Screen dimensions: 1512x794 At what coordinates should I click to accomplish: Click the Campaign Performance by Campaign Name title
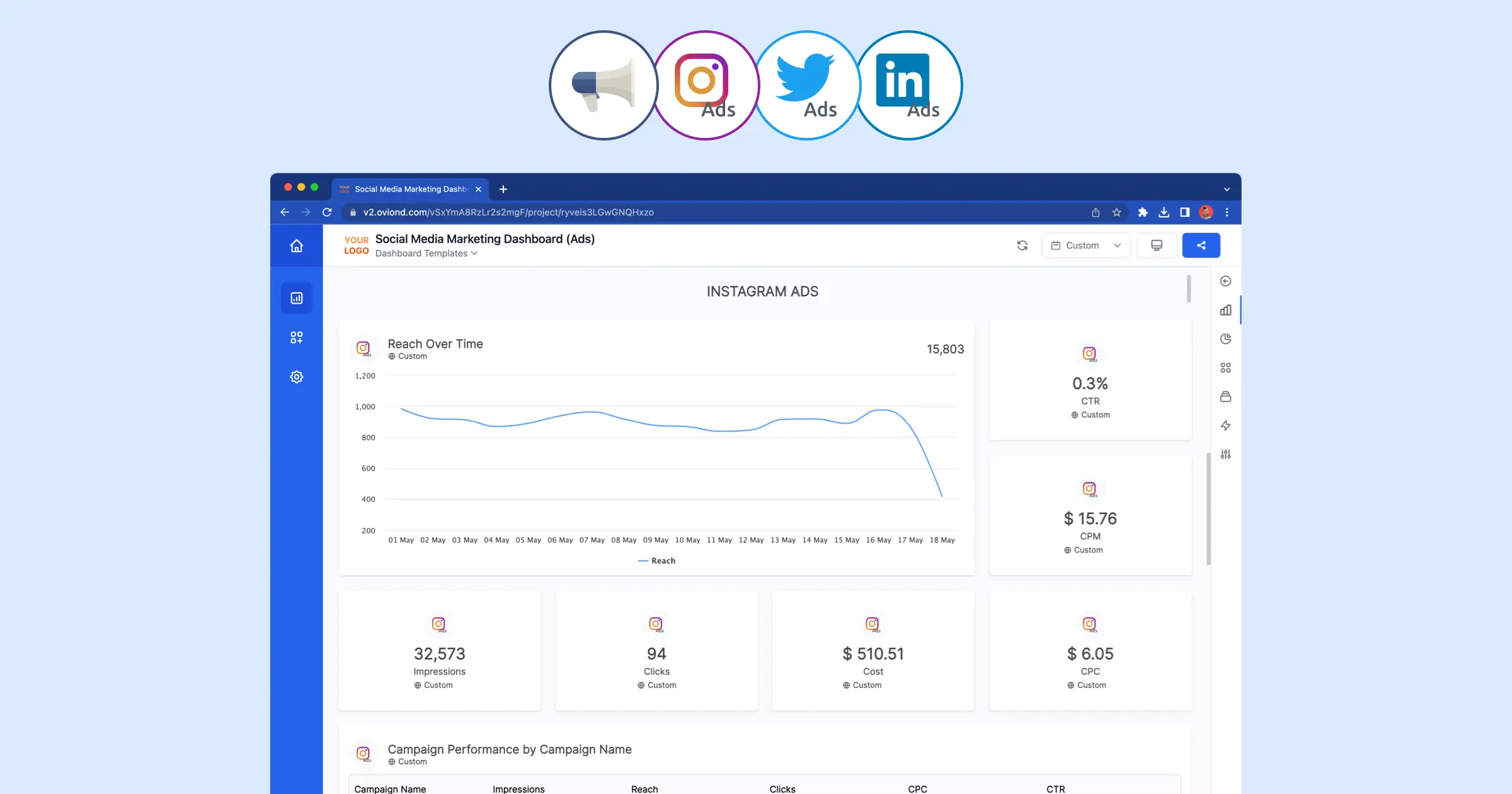[x=510, y=749]
